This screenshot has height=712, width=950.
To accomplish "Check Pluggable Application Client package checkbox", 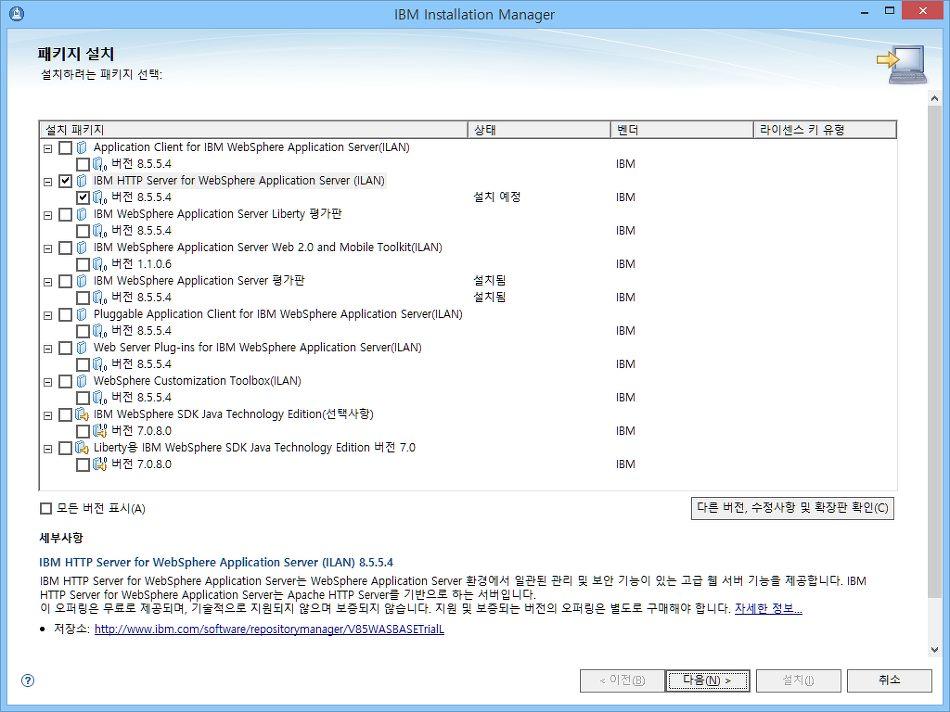I will [x=65, y=314].
